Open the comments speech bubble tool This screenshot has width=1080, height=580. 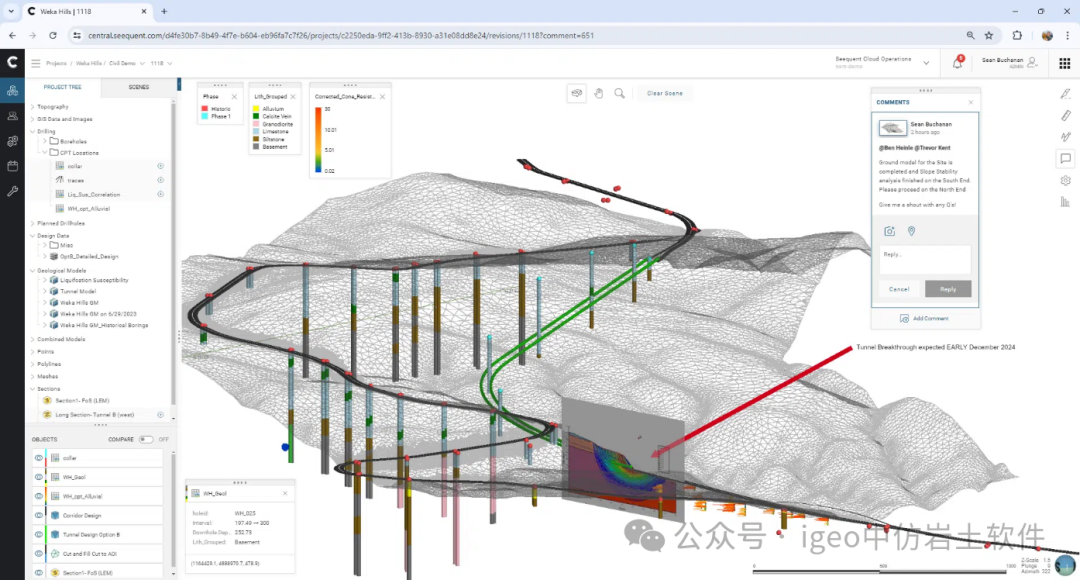(x=1065, y=158)
